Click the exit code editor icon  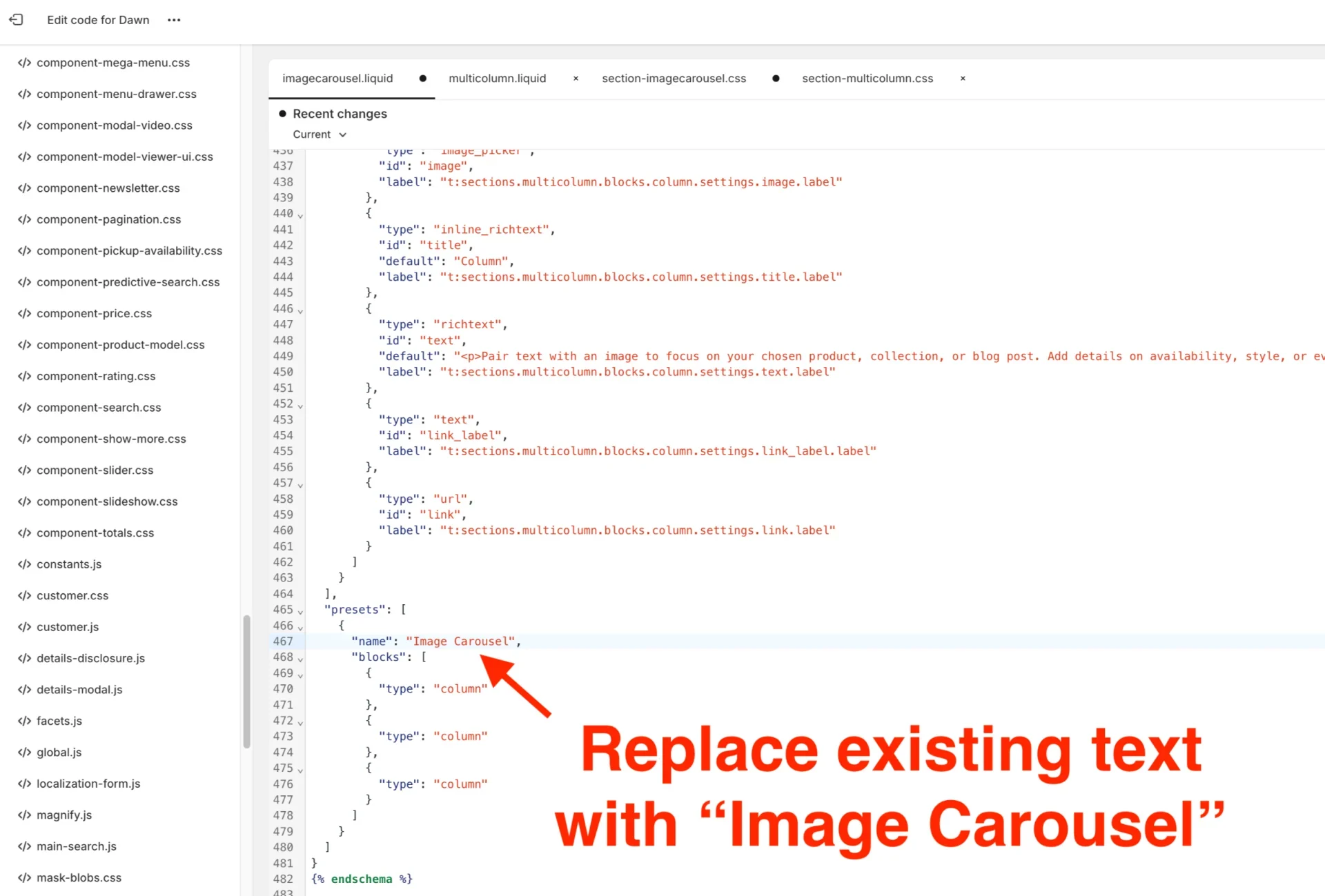(16, 20)
